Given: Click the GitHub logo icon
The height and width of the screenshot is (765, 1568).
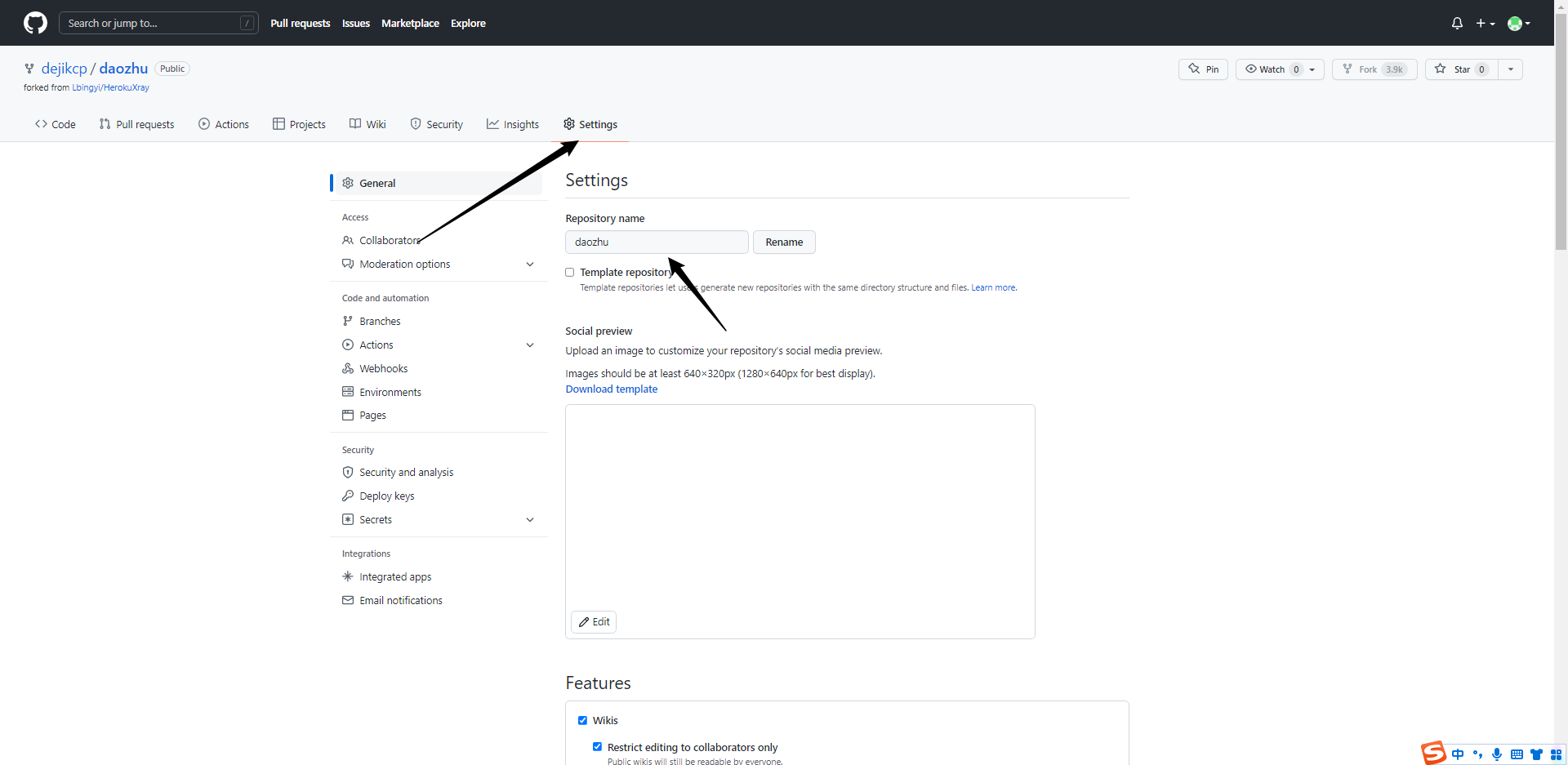Looking at the screenshot, I should pyautogui.click(x=35, y=23).
